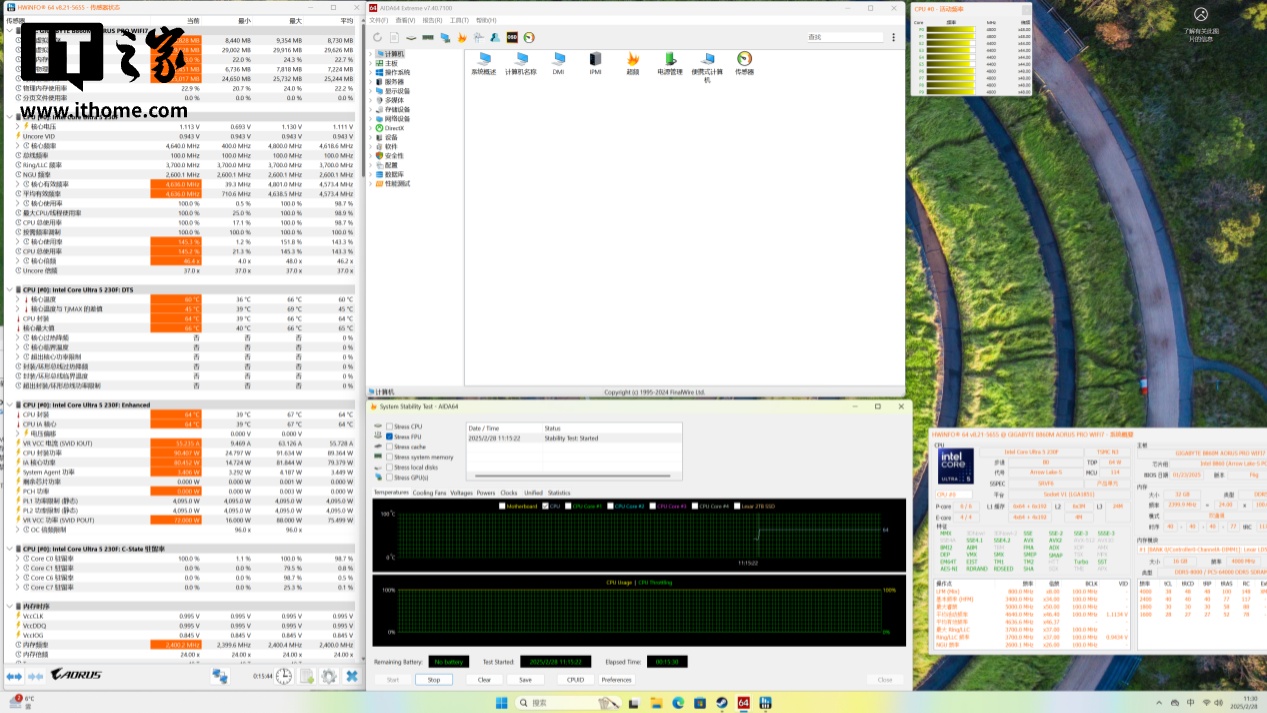The image size is (1267, 713).
Task: Switch to the Cooling Fans tab
Action: [x=429, y=493]
